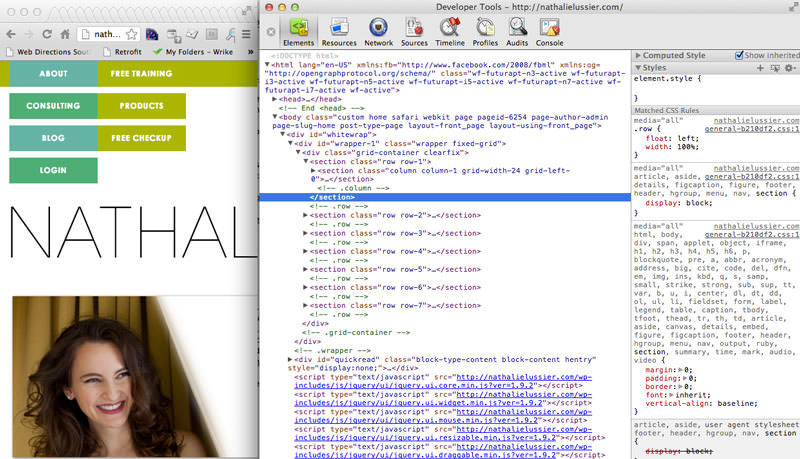Image resolution: width=800 pixels, height=459 pixels.
Task: Toggle the Show inherited checkbox
Action: [739, 55]
